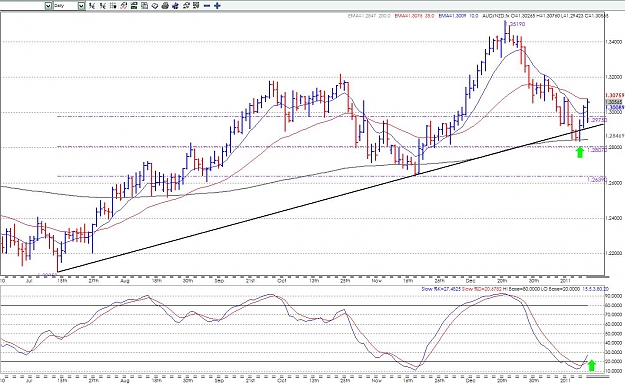Click the first of the two identical chart-type icons beside the Daily dropdown
The image size is (625, 384).
tap(92, 6)
